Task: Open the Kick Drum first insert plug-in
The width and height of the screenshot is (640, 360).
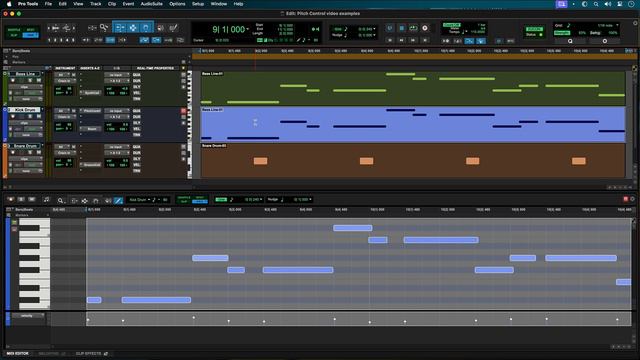Action: [x=91, y=111]
